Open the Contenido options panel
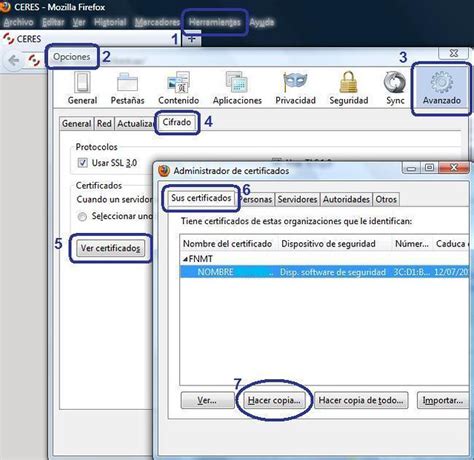The height and width of the screenshot is (460, 474). (179, 88)
